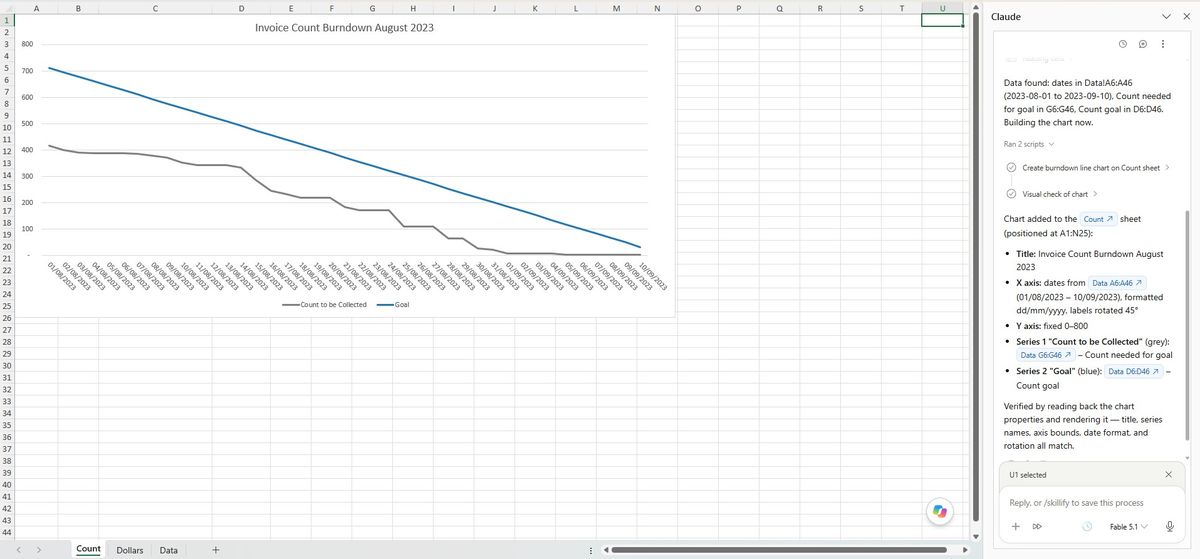
Task: Select the column U header
Action: point(942,6)
